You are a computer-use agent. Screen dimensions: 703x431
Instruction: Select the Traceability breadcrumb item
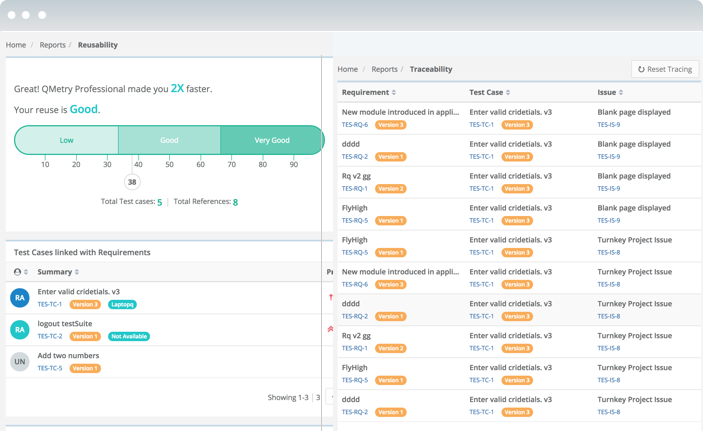pyautogui.click(x=431, y=69)
